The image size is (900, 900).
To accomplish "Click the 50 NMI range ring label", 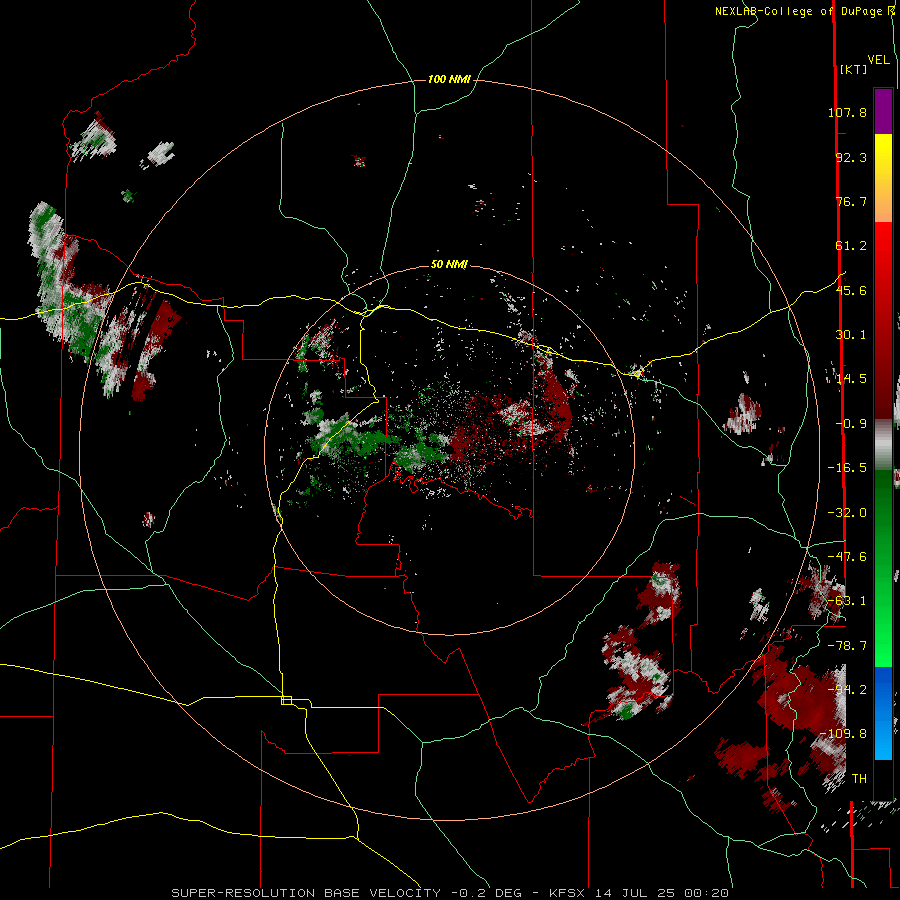I will click(x=449, y=264).
